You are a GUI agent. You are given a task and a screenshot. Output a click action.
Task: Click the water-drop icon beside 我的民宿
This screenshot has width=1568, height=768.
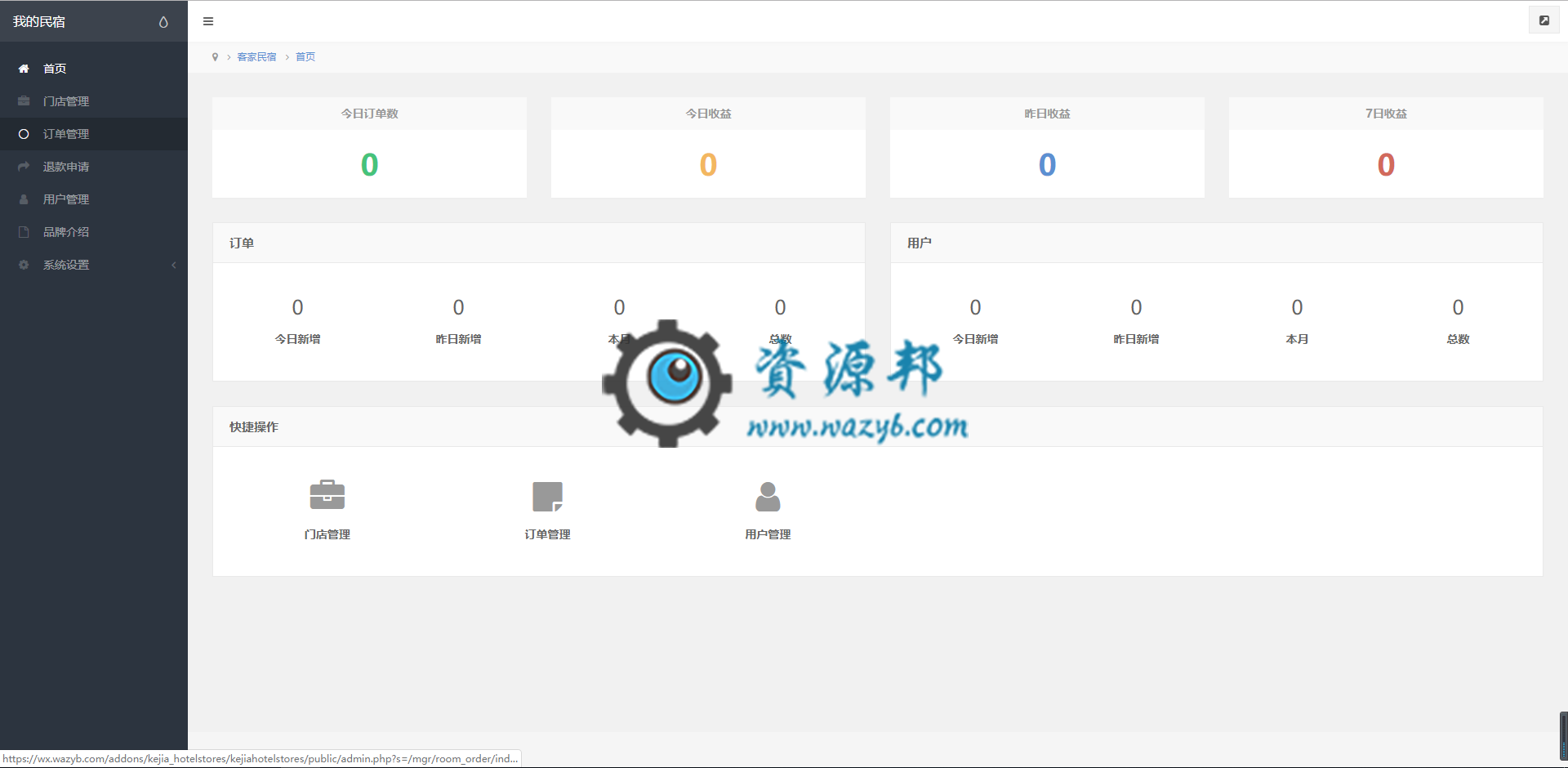coord(163,22)
